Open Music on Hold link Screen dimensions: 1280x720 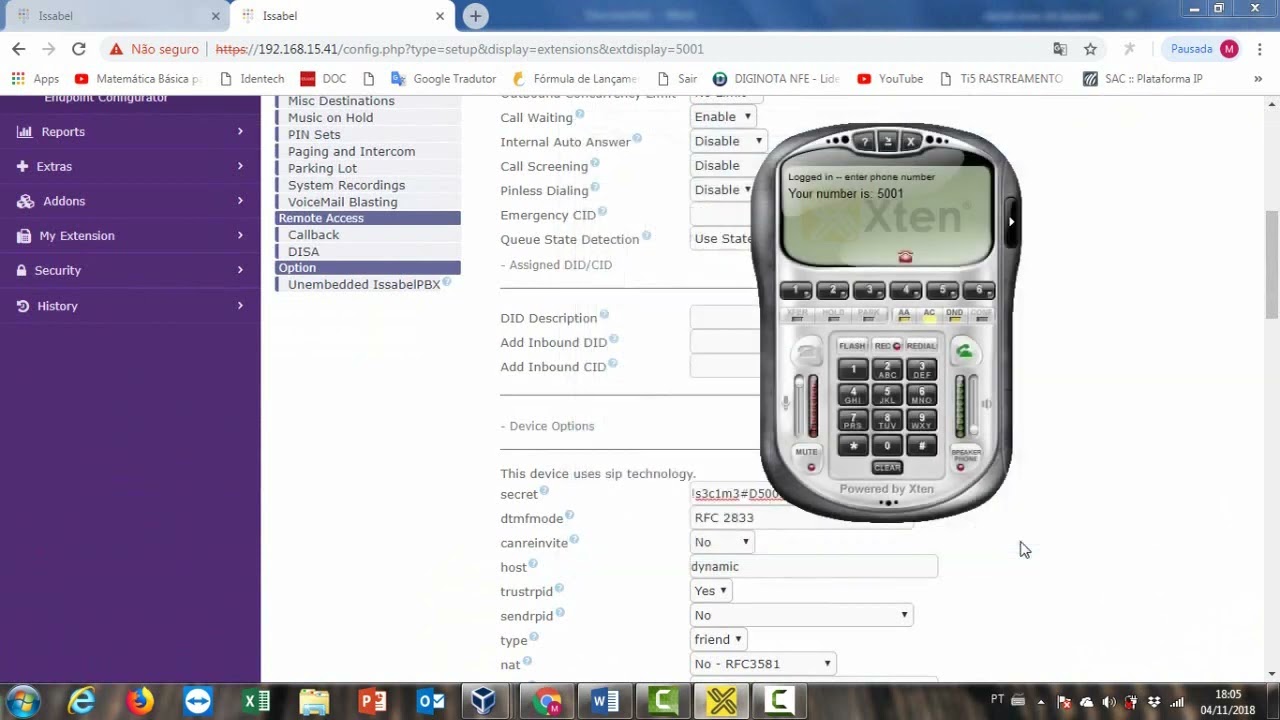tap(330, 118)
